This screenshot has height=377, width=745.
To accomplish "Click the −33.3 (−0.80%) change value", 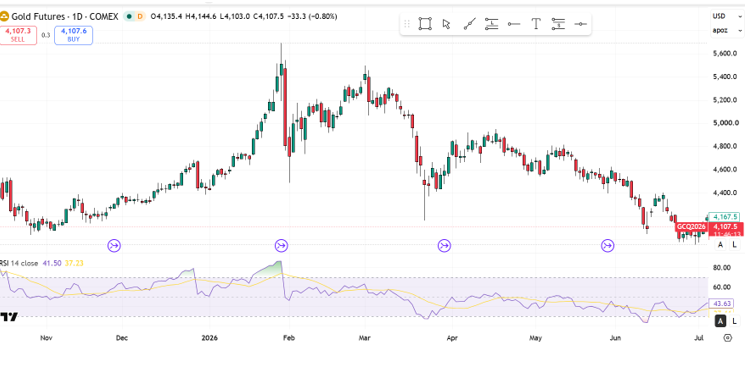I will pos(311,17).
